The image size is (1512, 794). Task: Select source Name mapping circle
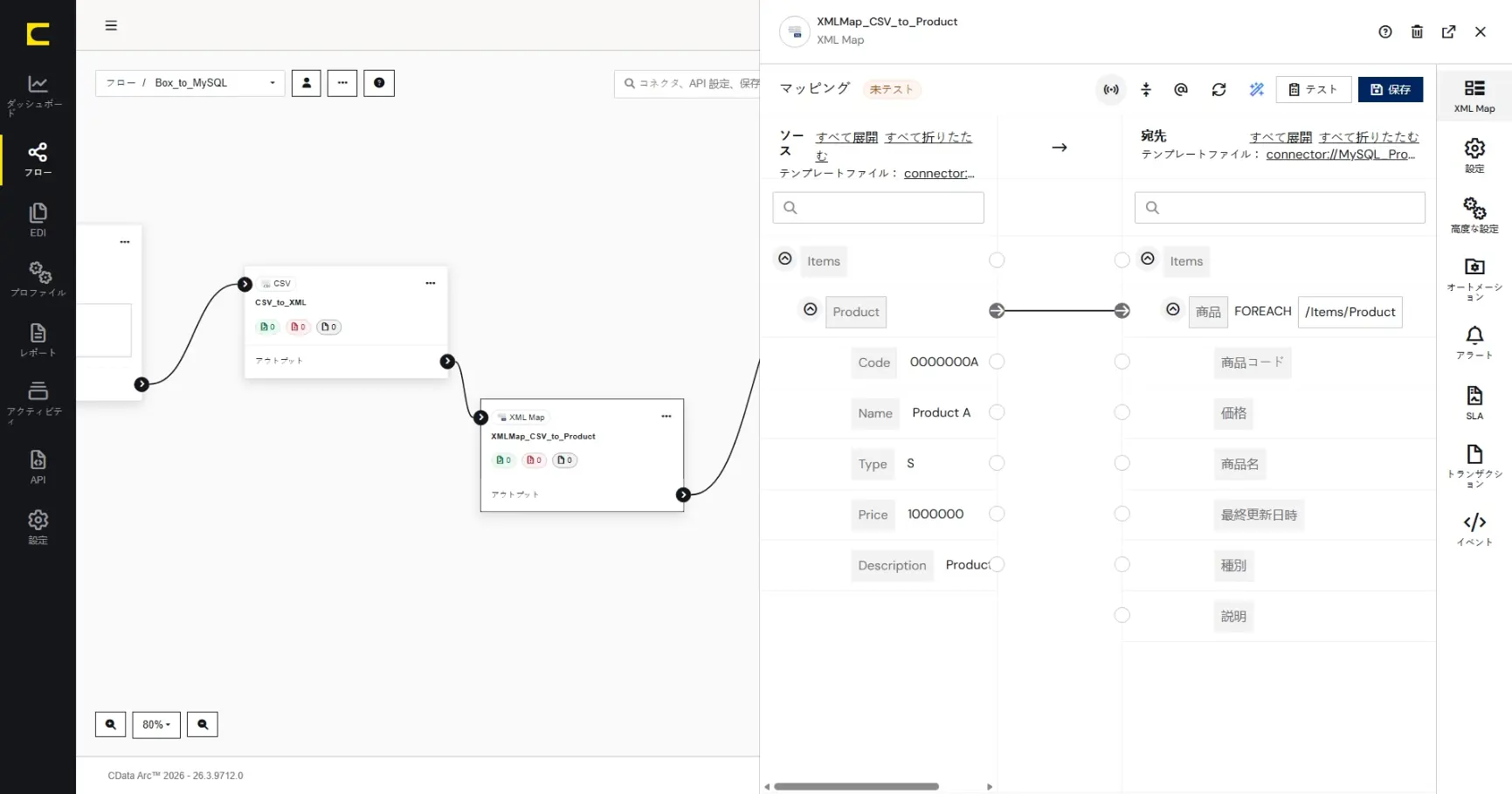tap(997, 412)
